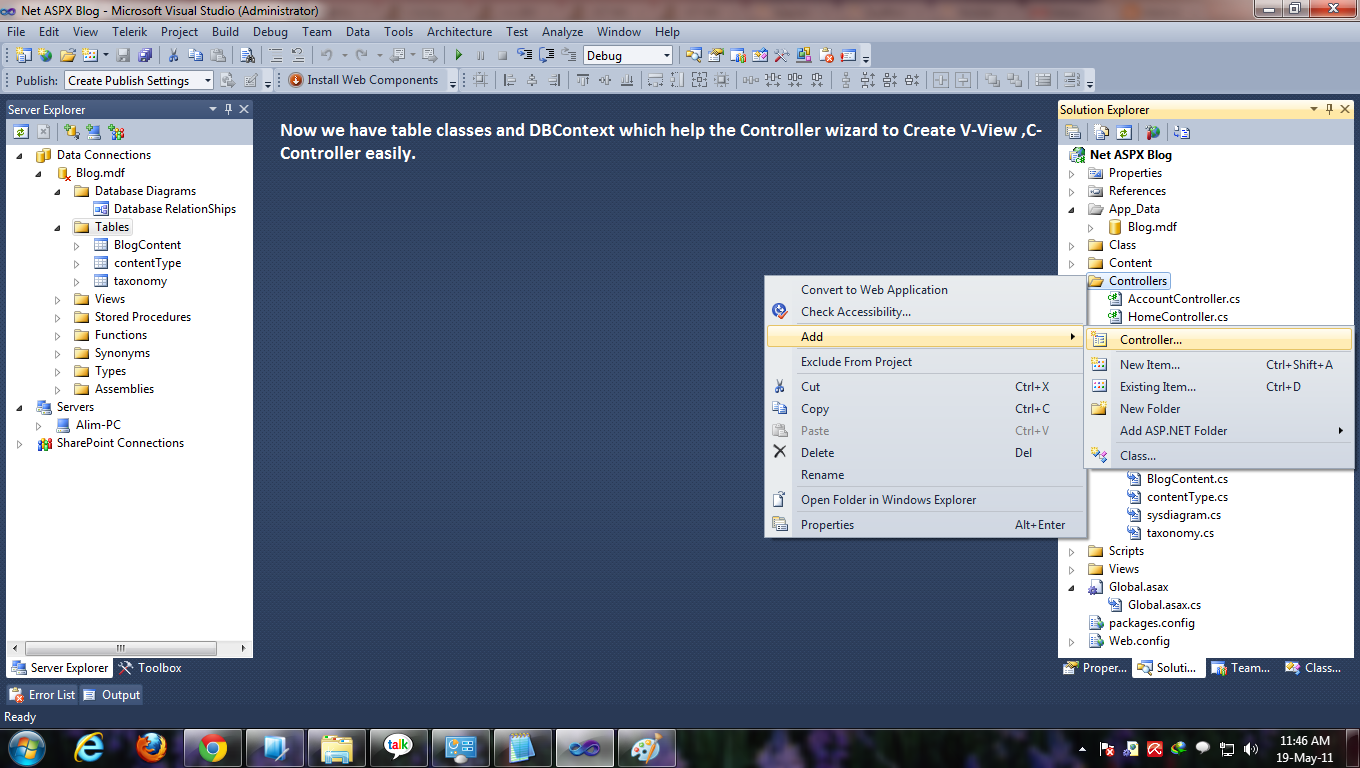The height and width of the screenshot is (768, 1360).
Task: Open Properties via the Solution Explorer toolbar icon
Action: pyautogui.click(x=1073, y=132)
